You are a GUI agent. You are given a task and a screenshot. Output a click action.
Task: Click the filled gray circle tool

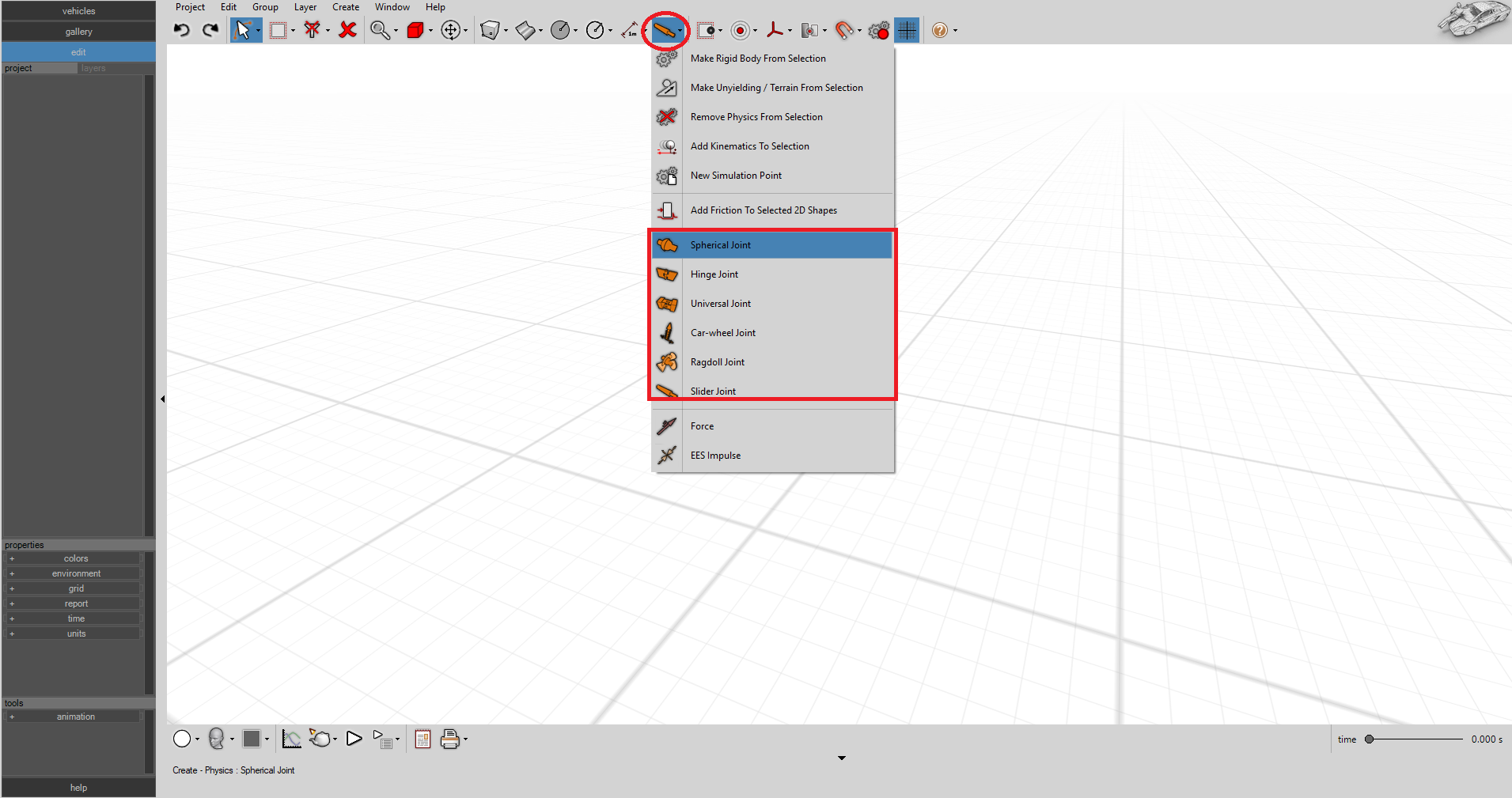click(x=559, y=30)
